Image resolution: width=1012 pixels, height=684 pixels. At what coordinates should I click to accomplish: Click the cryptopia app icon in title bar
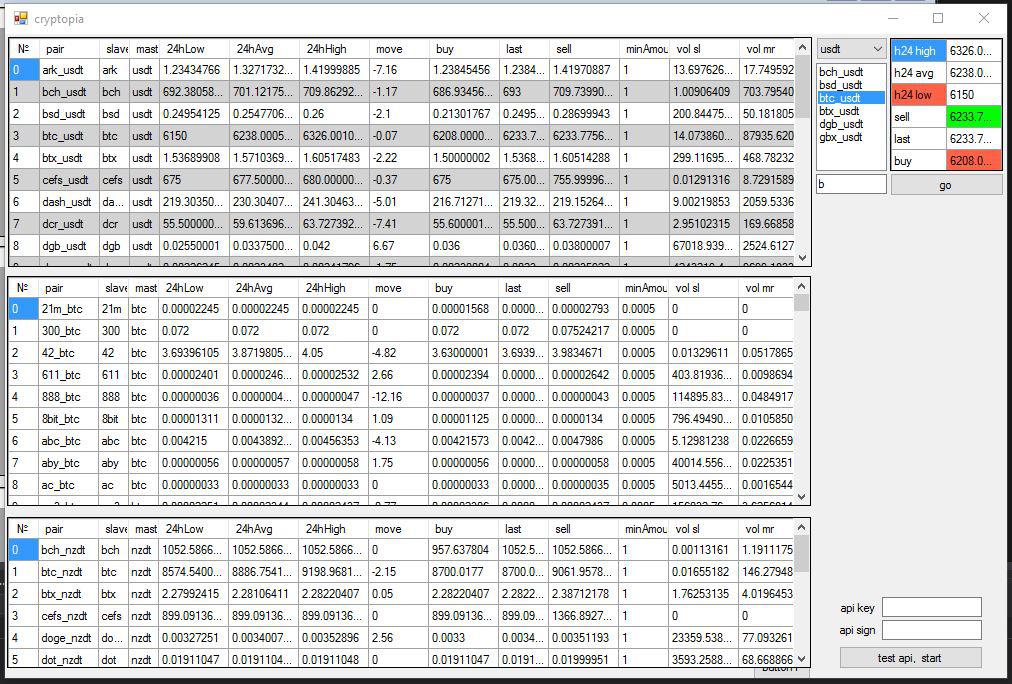(21, 18)
